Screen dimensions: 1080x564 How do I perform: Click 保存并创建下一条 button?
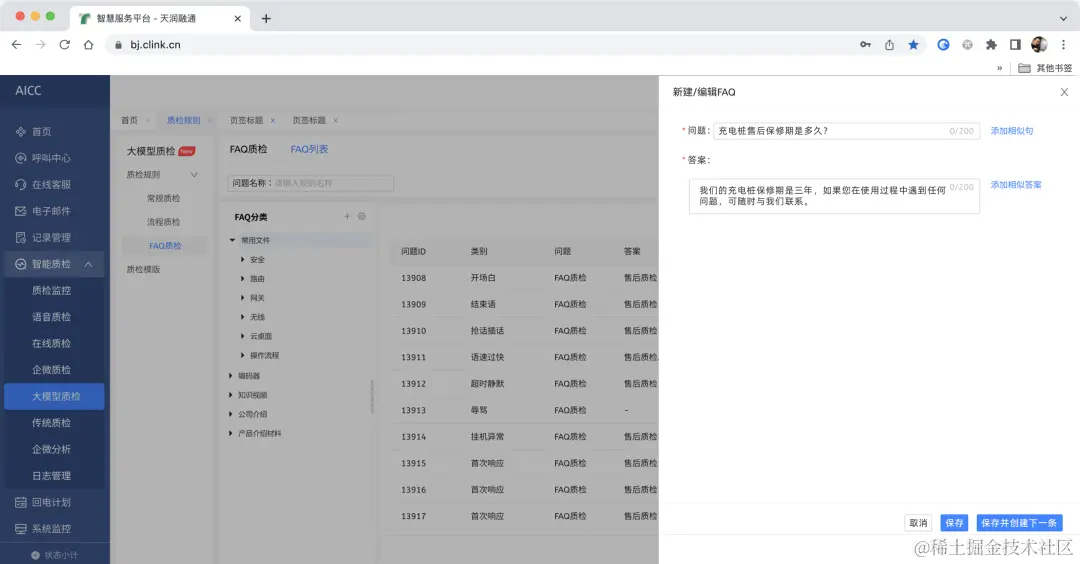click(1019, 523)
